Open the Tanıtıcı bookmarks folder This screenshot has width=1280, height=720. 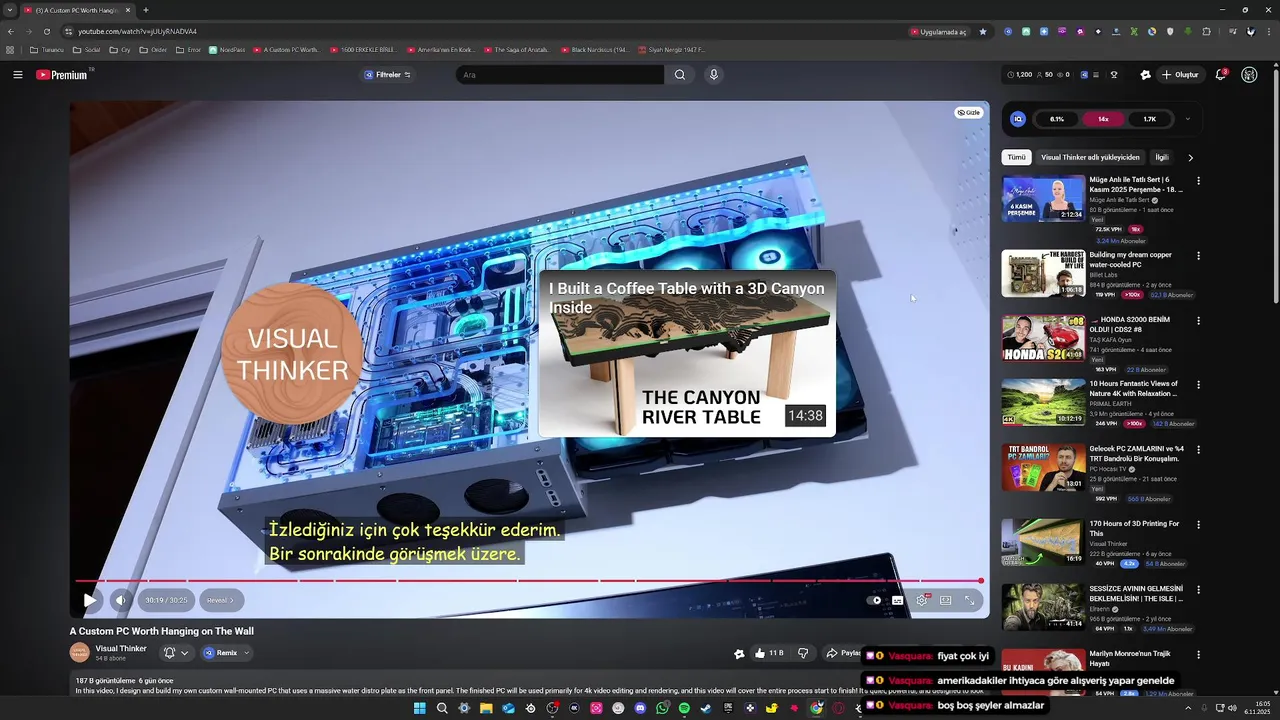[x=46, y=50]
